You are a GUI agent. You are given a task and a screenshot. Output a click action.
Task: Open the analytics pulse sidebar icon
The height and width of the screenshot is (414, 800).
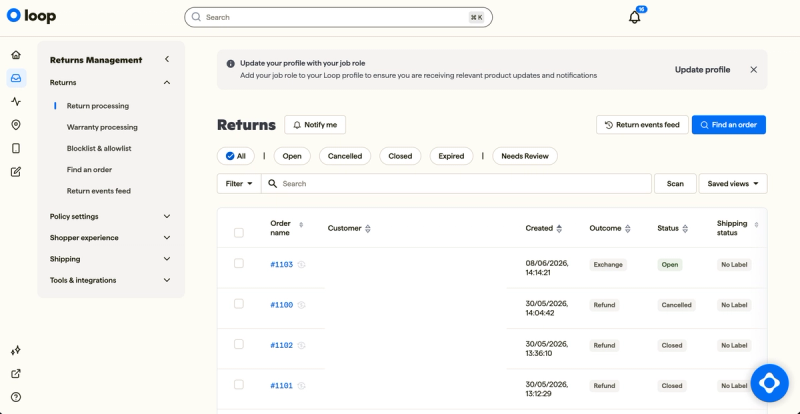click(x=16, y=102)
